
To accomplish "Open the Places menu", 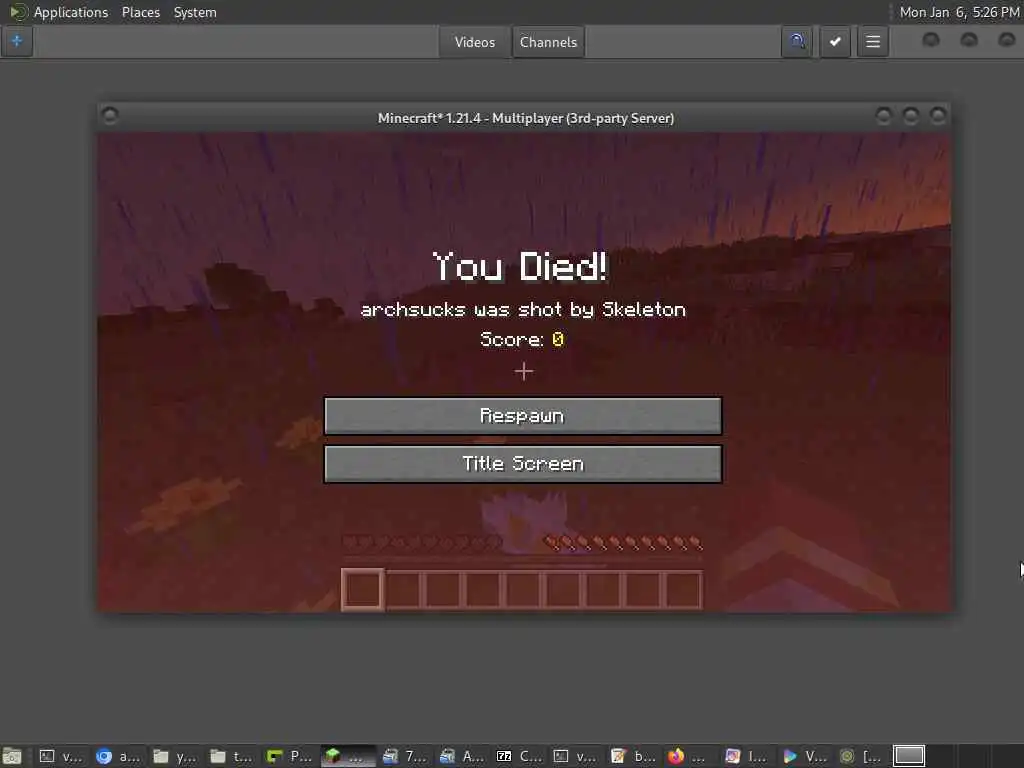I will [140, 12].
